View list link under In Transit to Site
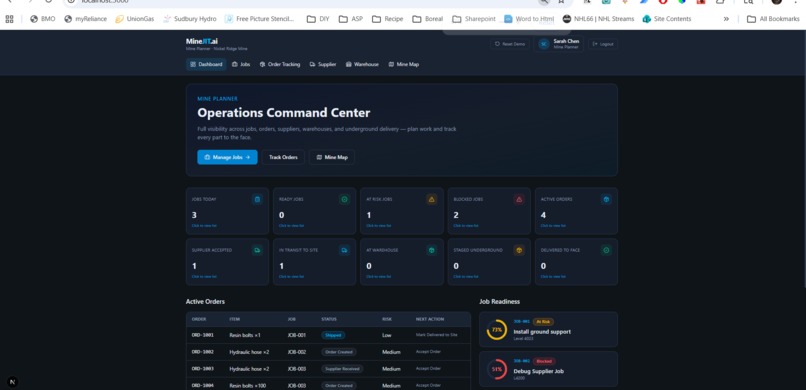The image size is (806, 390). [291, 276]
